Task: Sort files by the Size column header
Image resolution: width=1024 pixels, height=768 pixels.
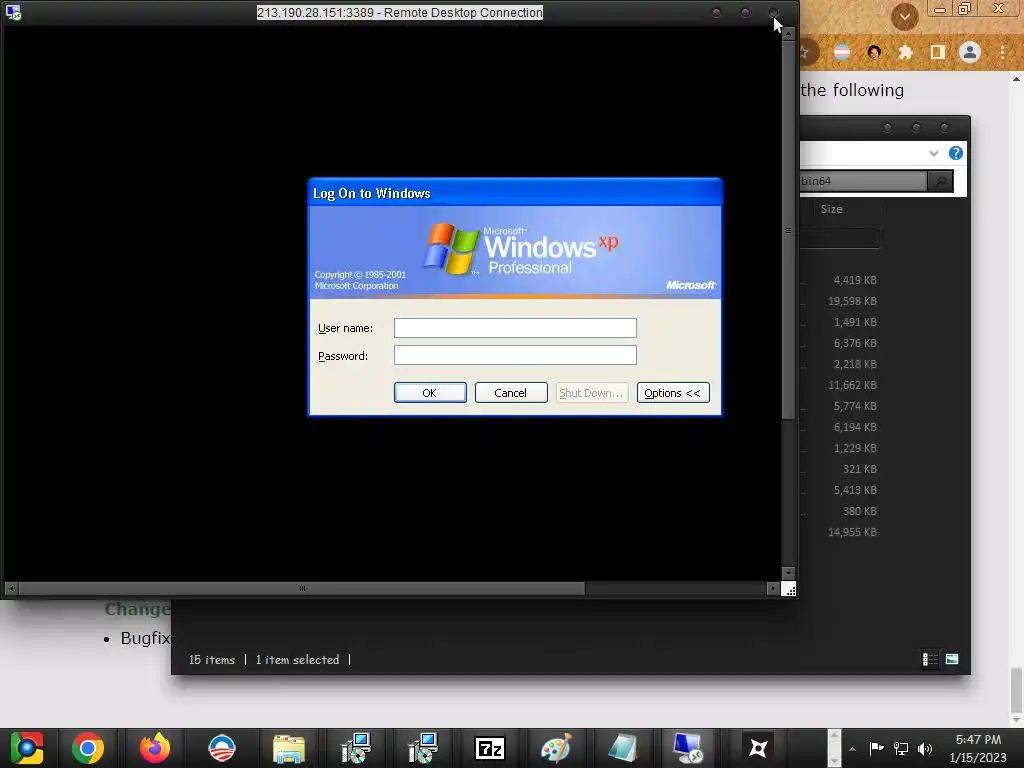Action: (x=831, y=209)
